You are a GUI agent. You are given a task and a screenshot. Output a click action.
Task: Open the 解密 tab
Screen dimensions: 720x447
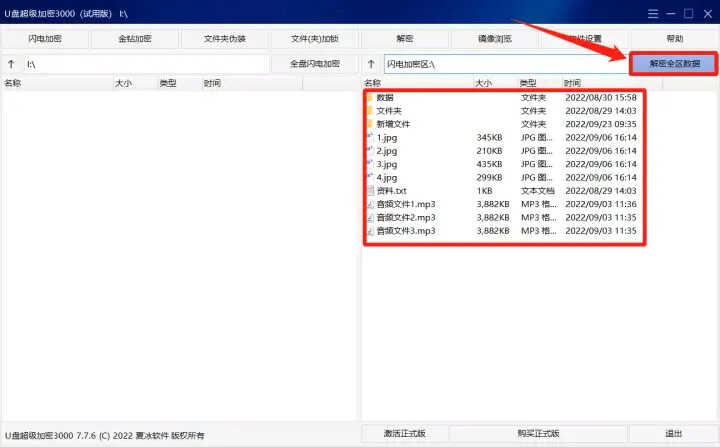click(405, 39)
